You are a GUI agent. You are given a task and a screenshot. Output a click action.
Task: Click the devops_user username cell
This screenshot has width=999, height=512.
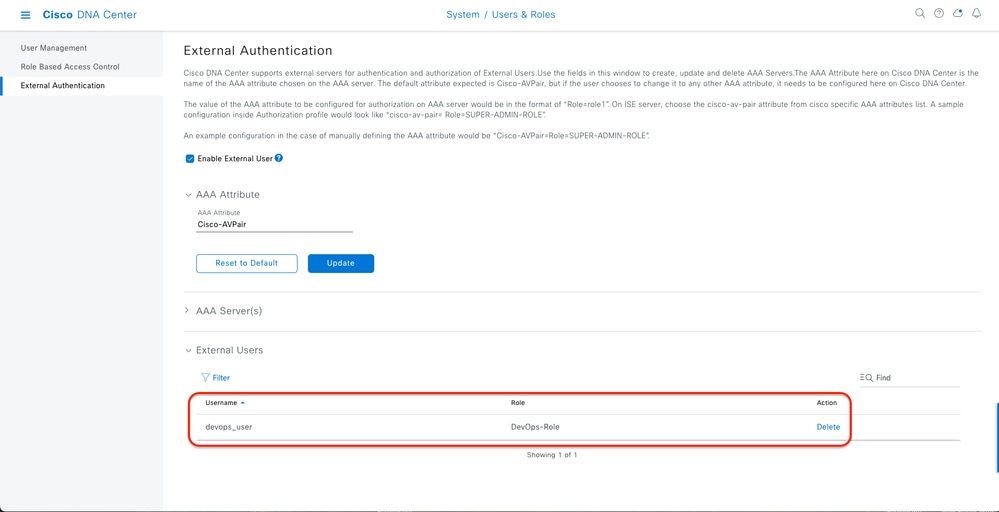[229, 427]
